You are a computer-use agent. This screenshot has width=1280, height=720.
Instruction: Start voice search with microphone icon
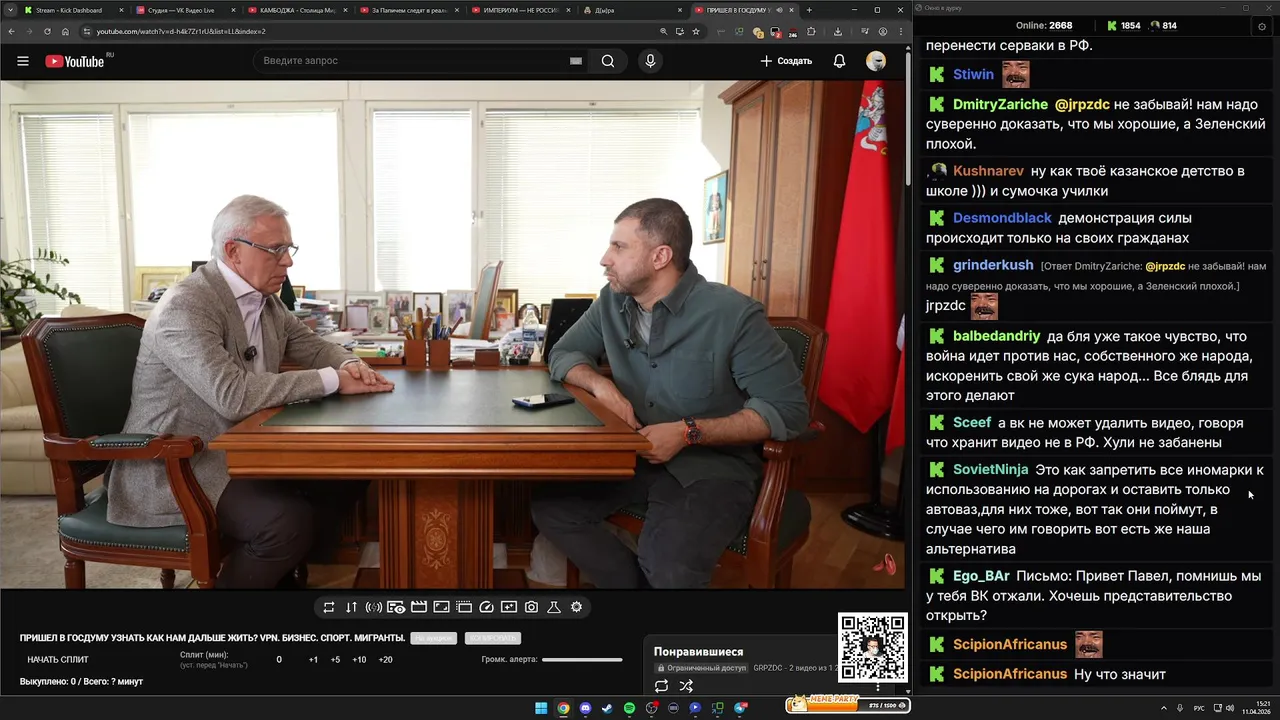(x=650, y=61)
